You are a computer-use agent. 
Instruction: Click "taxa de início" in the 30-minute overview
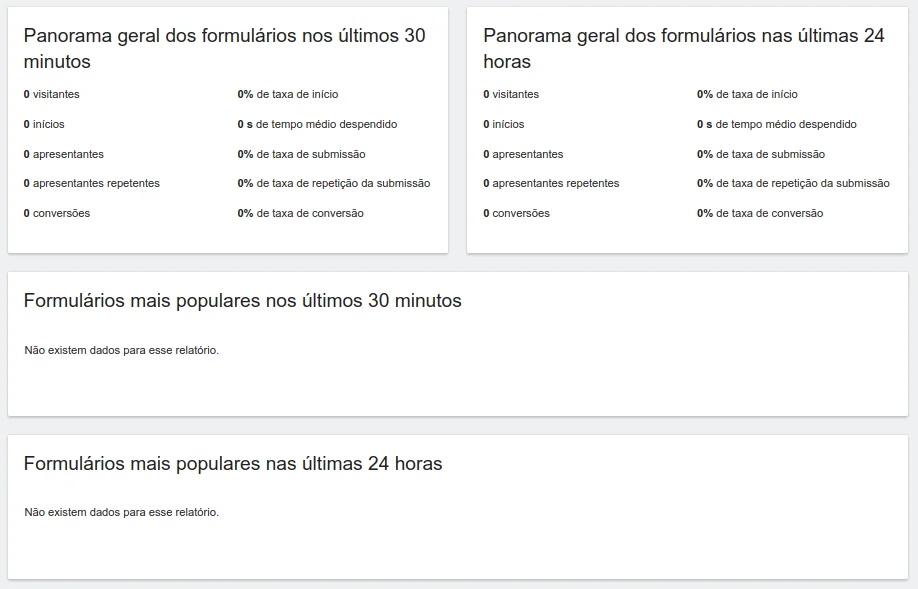(297, 94)
